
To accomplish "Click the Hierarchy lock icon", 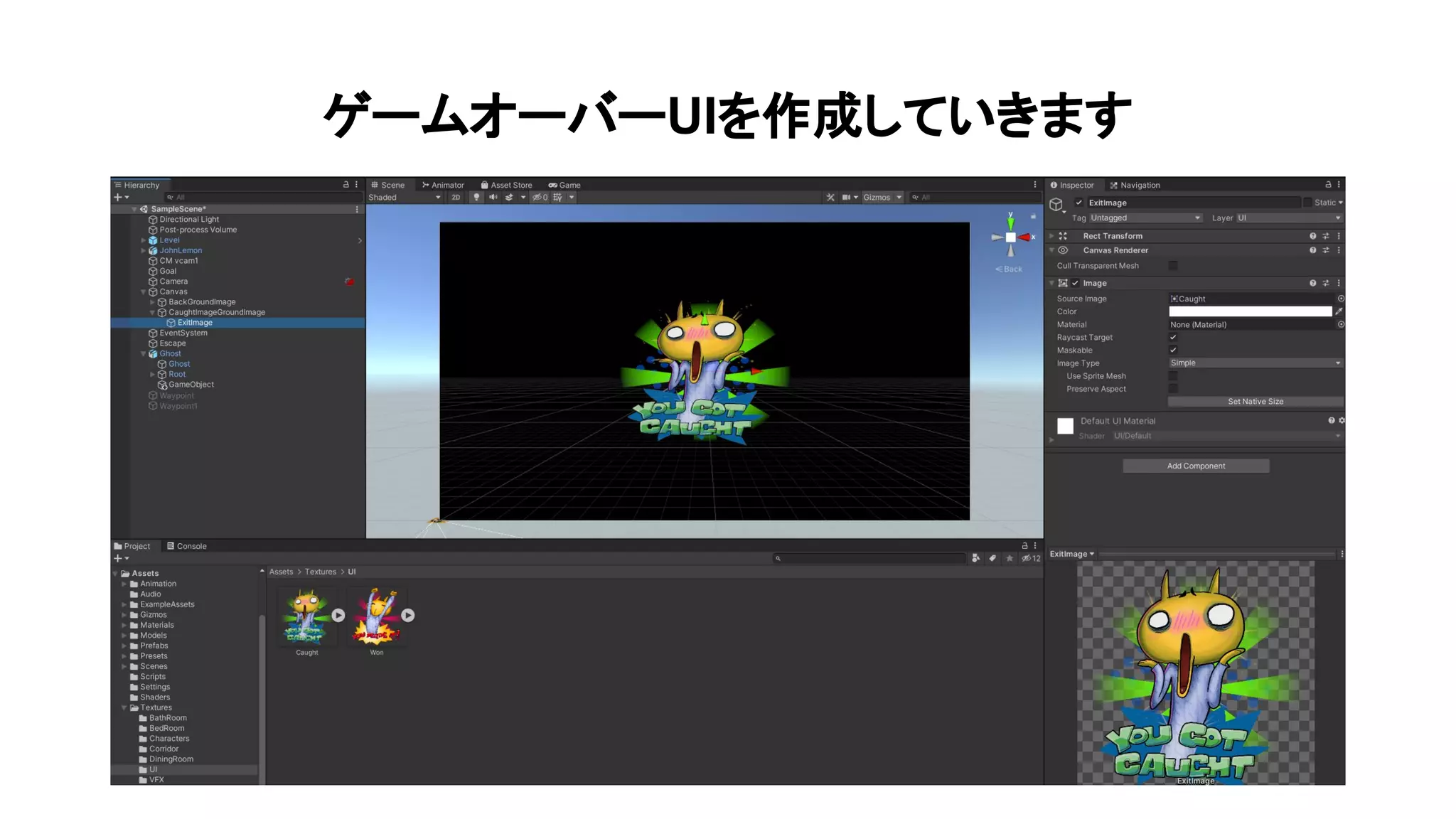I will click(x=346, y=185).
